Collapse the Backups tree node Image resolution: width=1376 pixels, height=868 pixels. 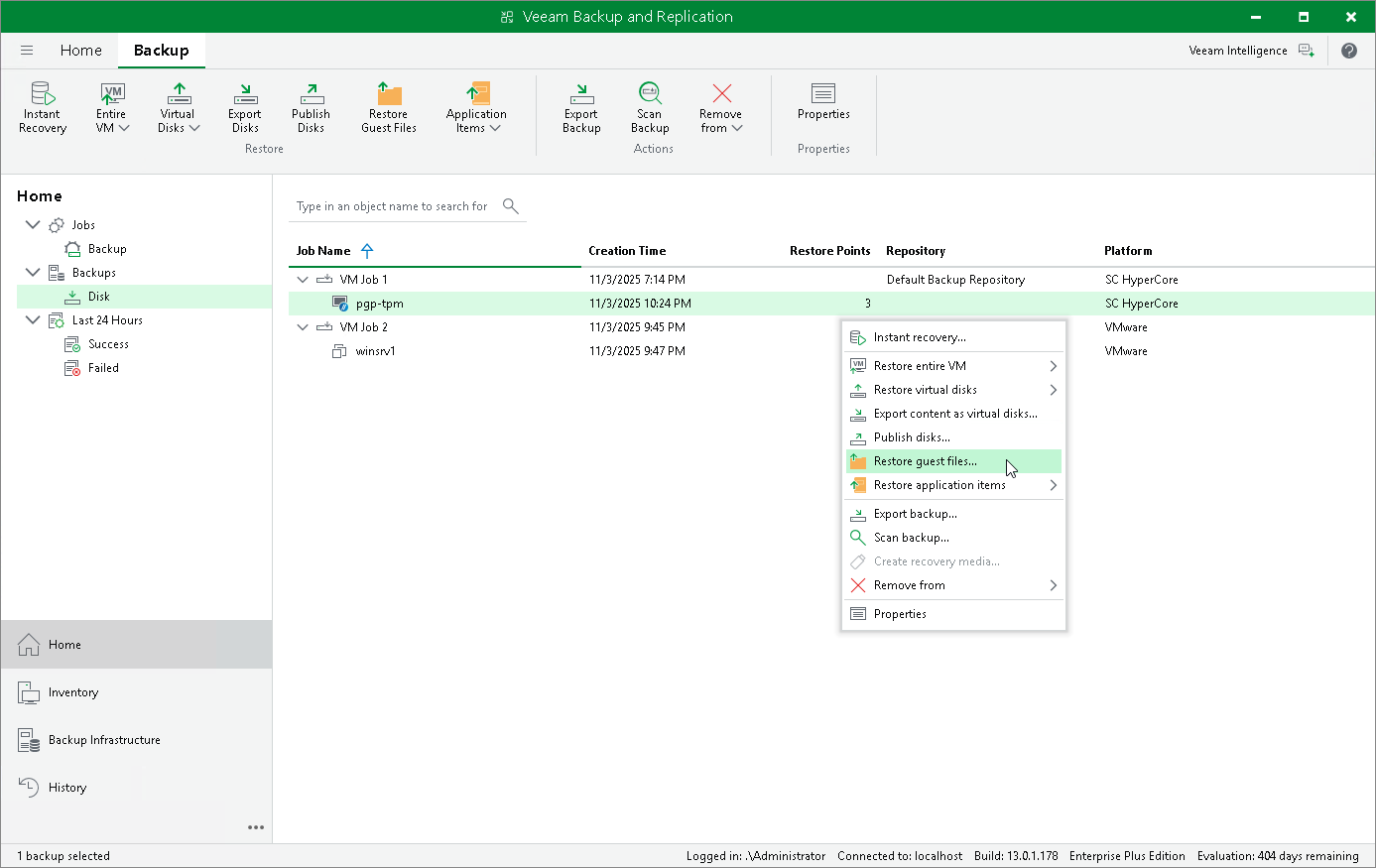(33, 273)
